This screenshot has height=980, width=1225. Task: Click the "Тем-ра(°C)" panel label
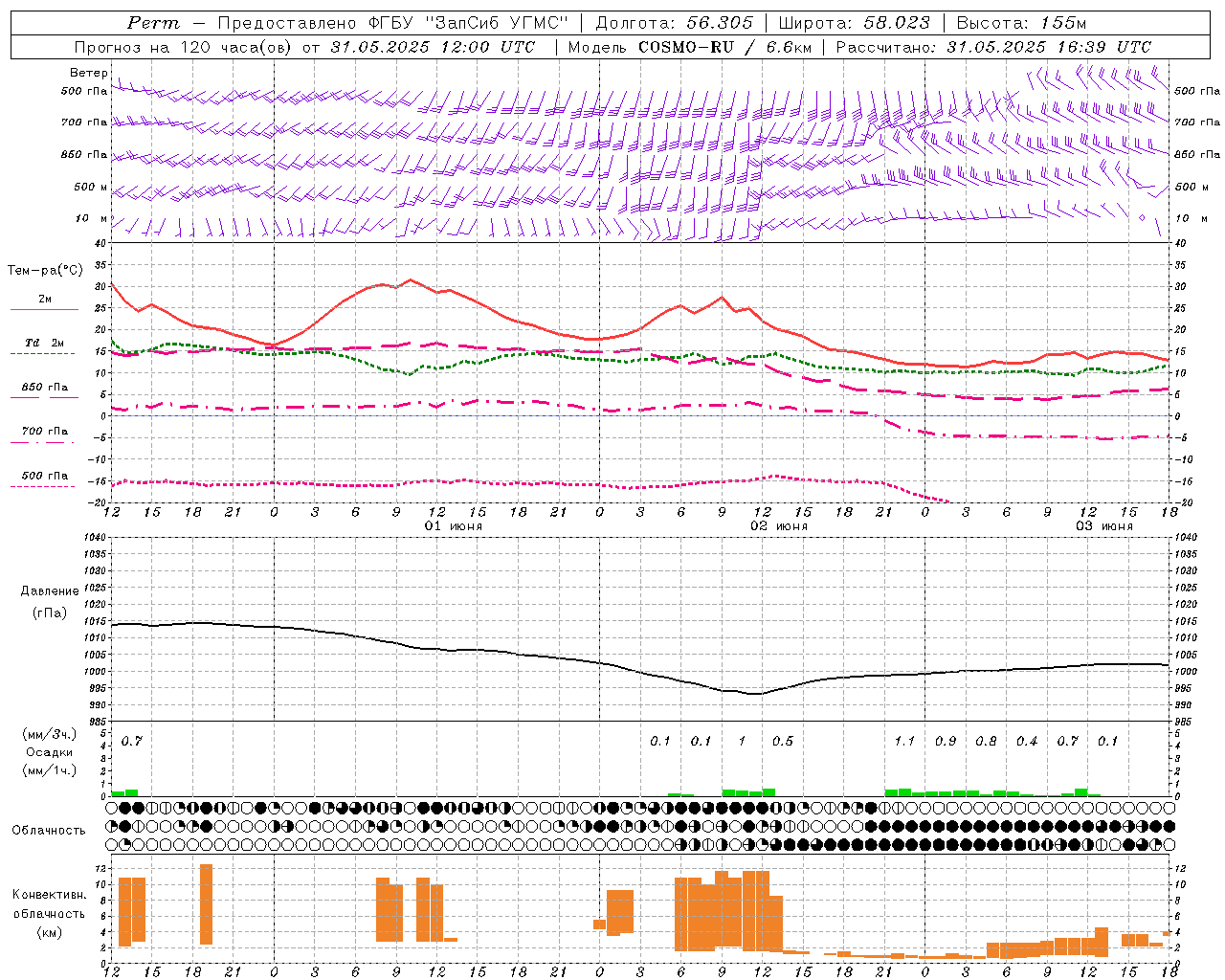45,271
